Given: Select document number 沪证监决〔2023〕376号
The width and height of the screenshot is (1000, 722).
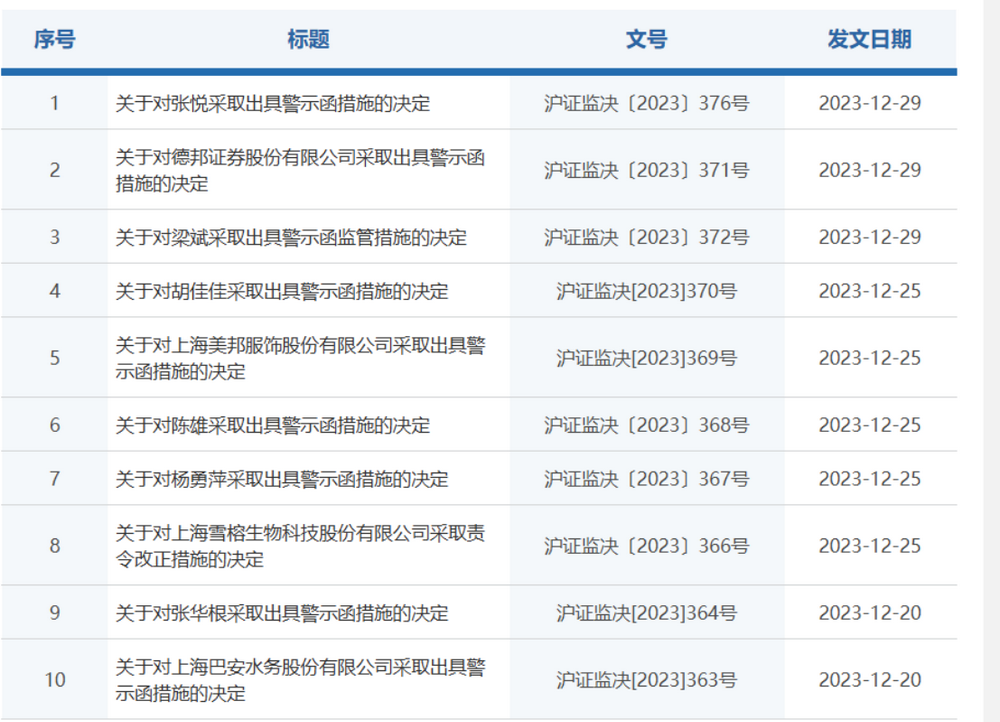Looking at the screenshot, I should pyautogui.click(x=646, y=103).
